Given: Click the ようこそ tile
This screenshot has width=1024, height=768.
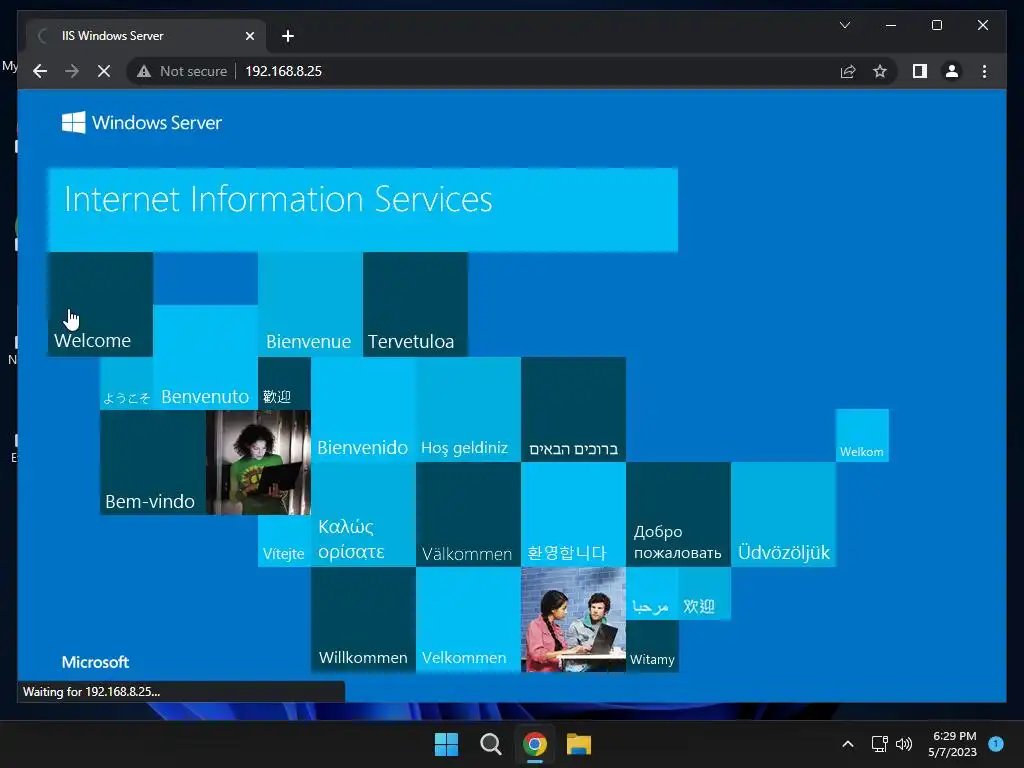Looking at the screenshot, I should 127,383.
